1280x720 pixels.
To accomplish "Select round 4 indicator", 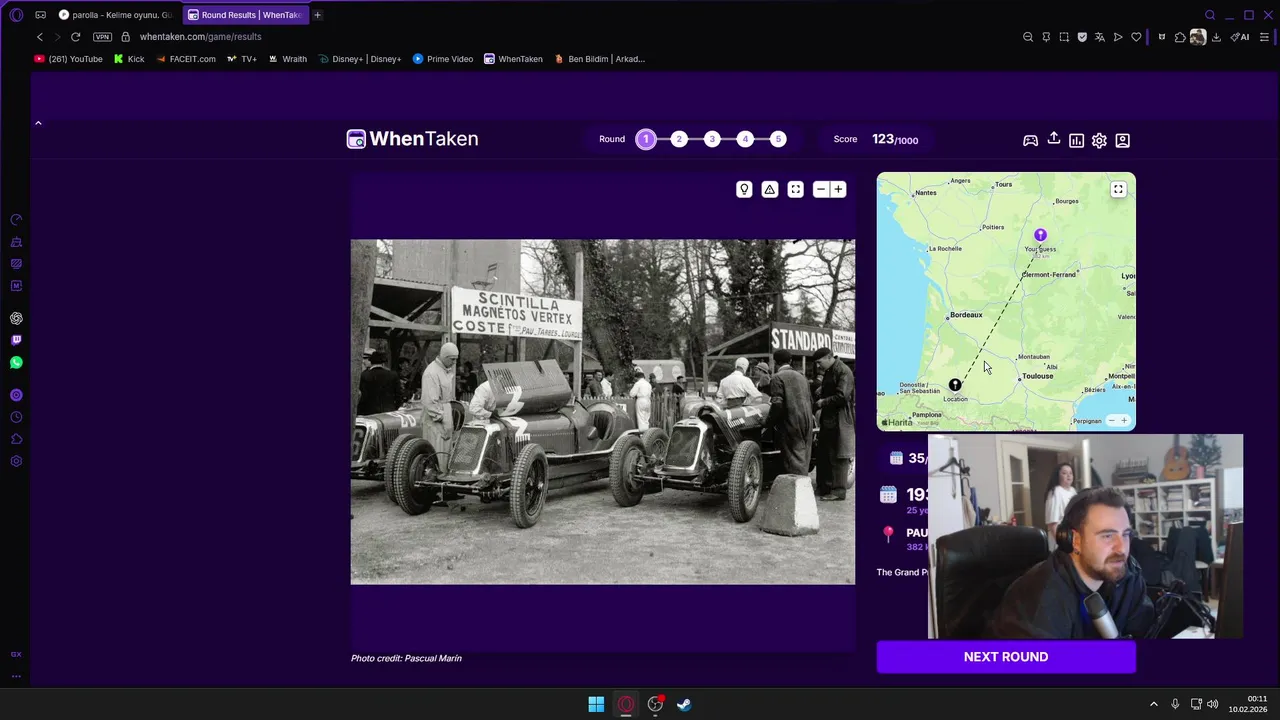I will [x=745, y=139].
